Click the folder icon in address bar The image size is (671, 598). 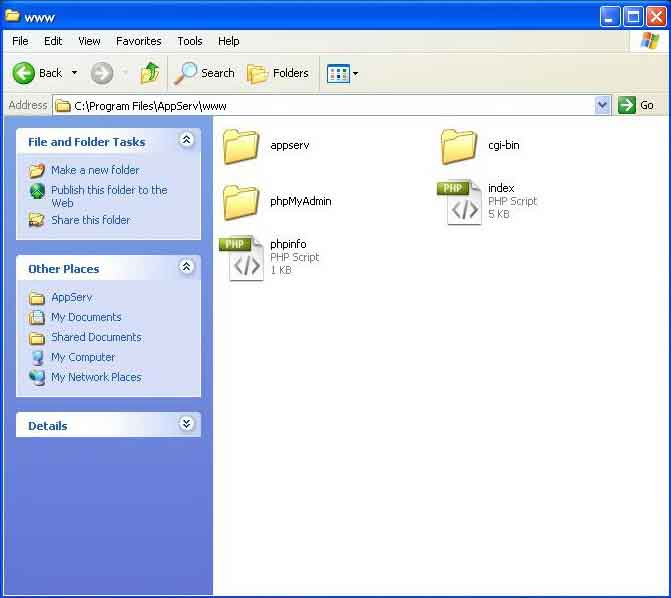coord(62,105)
